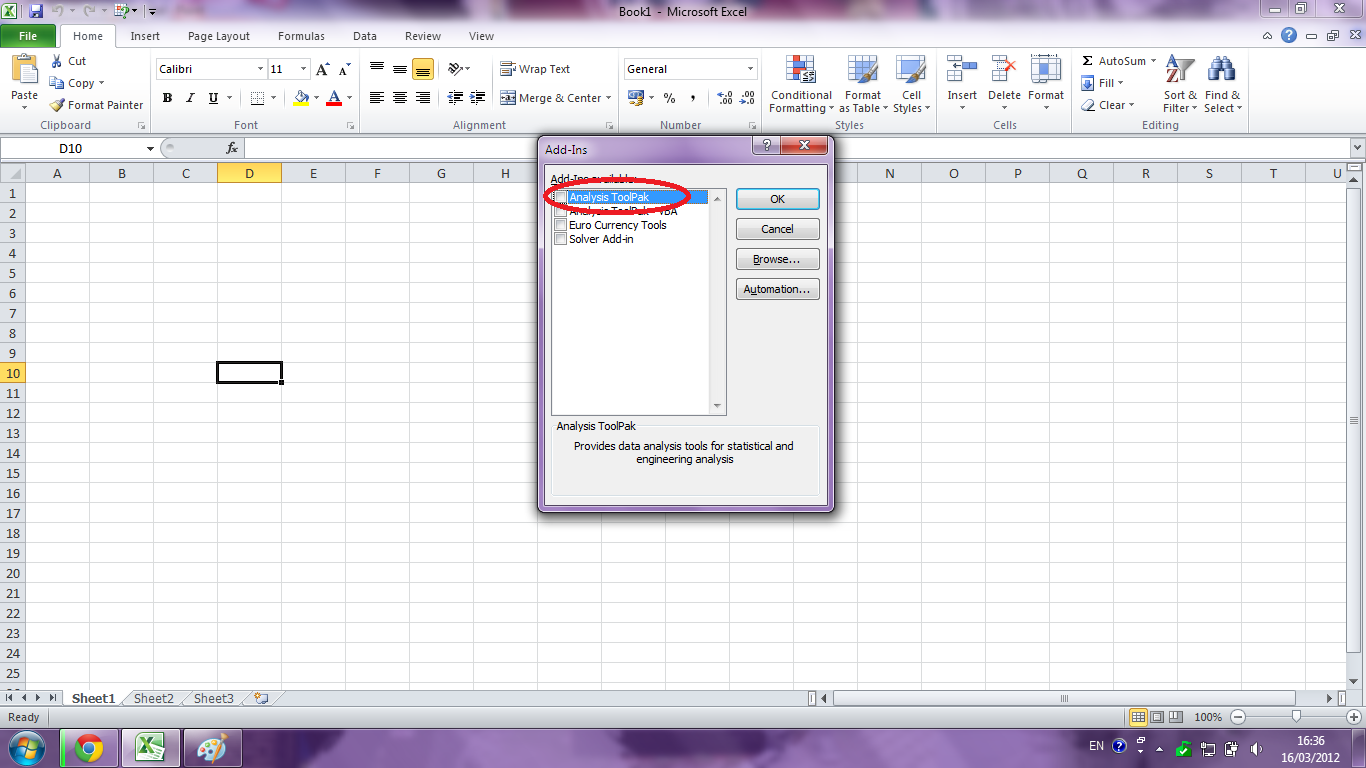Screen dimensions: 1366x768
Task: Open the font size dropdown
Action: click(304, 69)
